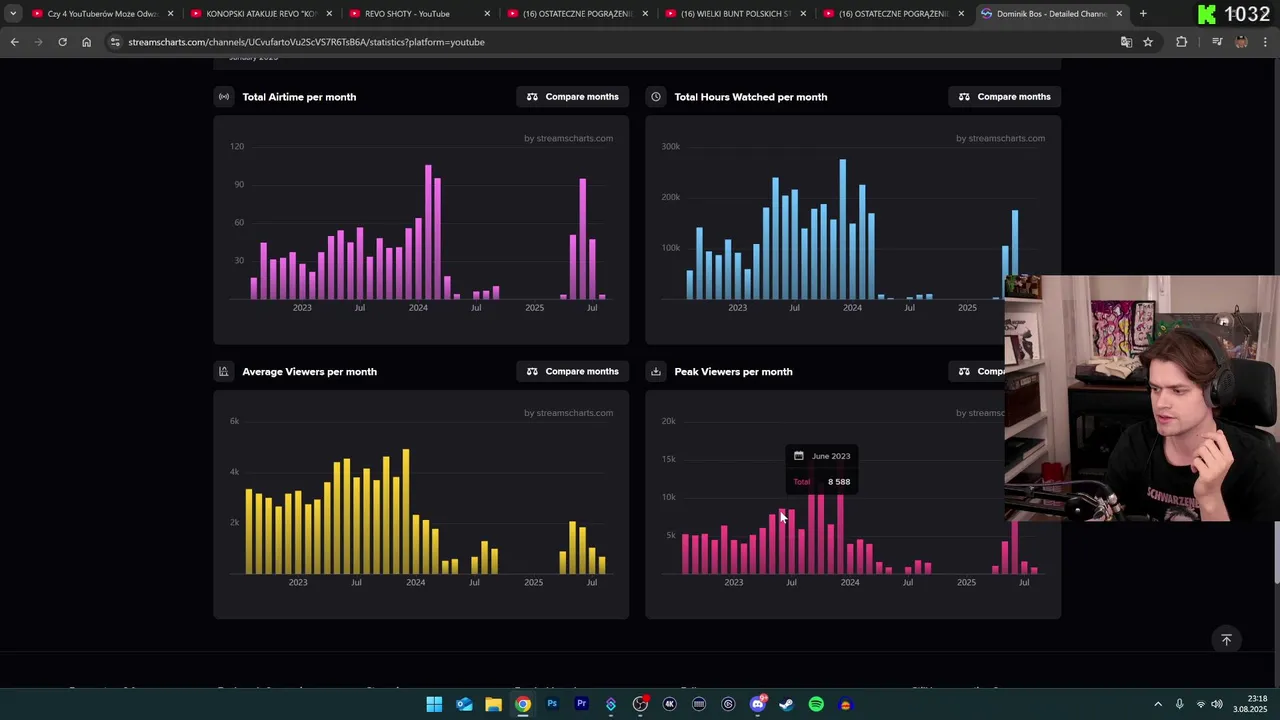Open the clock and date 23:18

1250,705
